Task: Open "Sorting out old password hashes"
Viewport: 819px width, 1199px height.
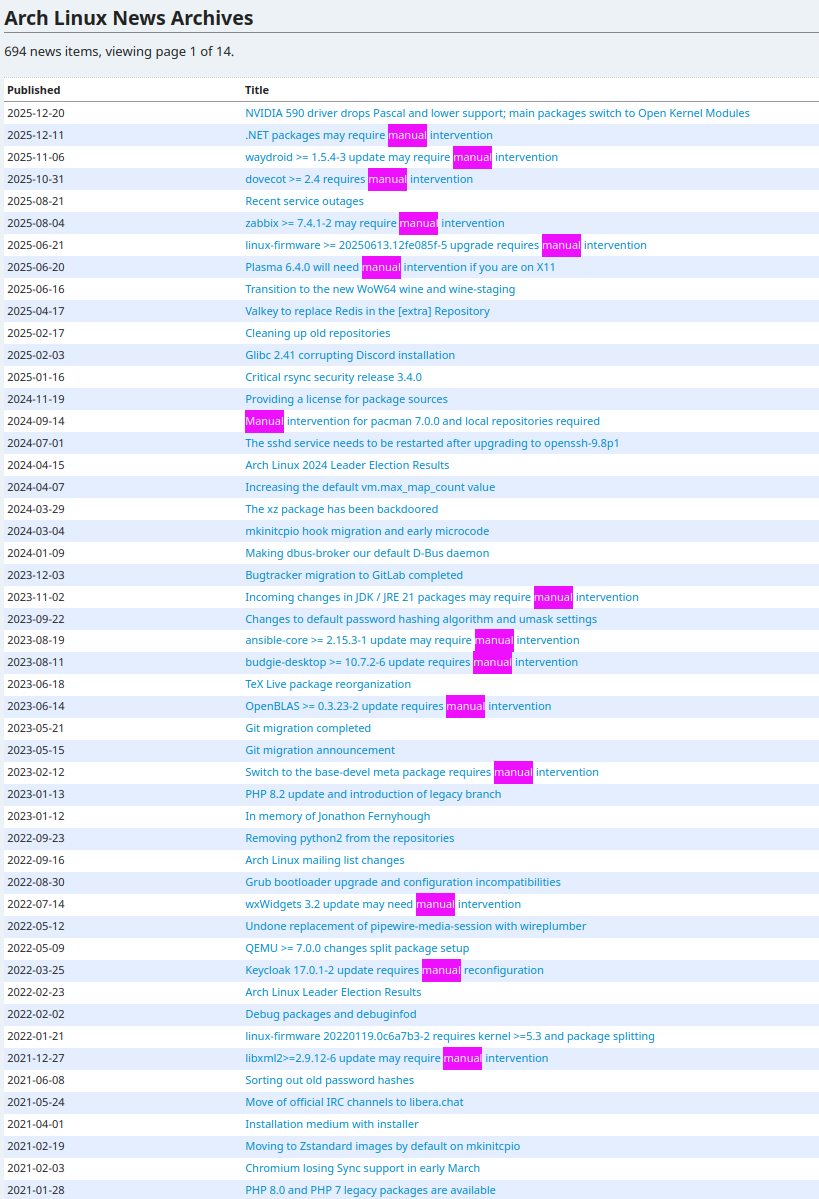Action: (x=330, y=1080)
